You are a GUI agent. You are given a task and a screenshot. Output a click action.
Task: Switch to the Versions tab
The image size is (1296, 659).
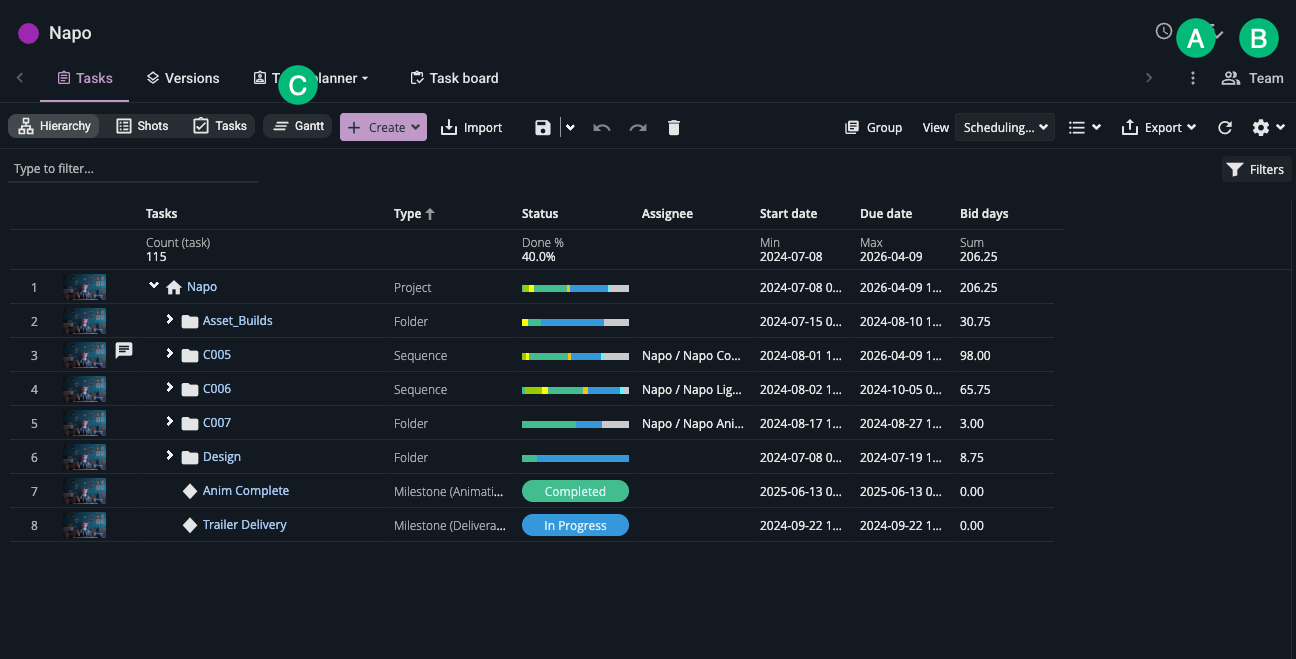[183, 78]
